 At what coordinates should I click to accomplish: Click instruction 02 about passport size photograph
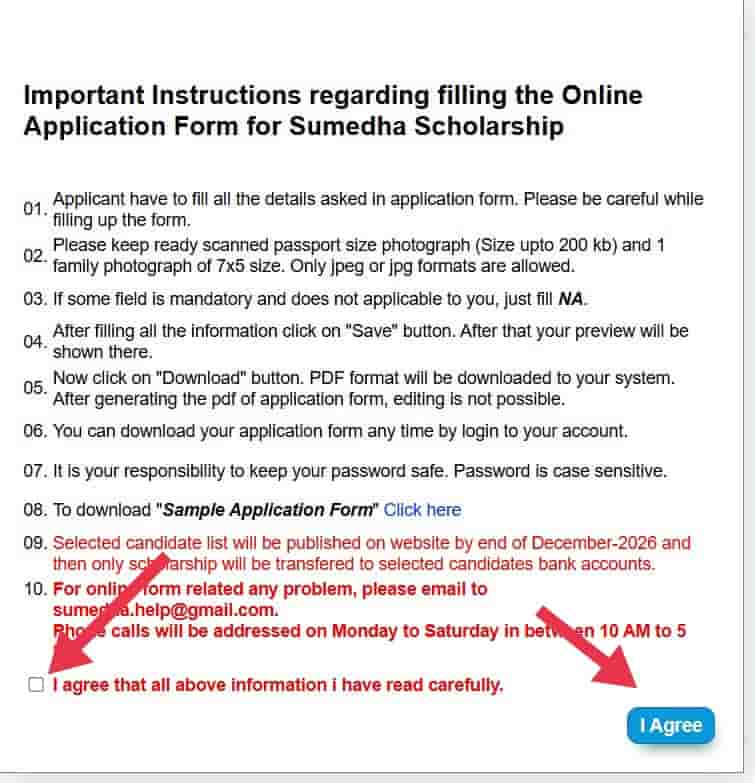(x=359, y=255)
